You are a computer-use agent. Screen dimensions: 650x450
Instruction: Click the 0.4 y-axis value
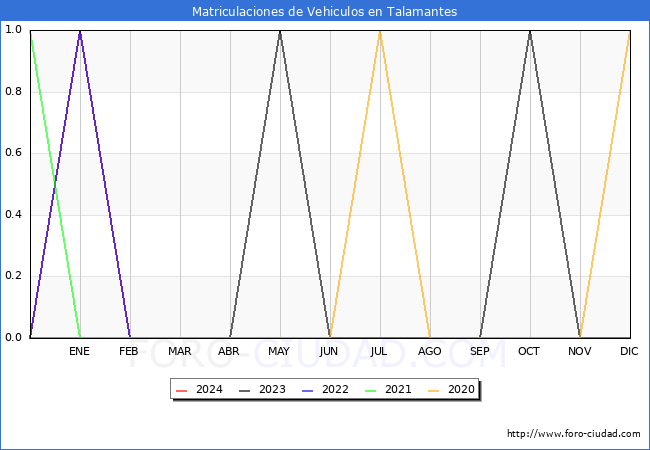click(13, 214)
